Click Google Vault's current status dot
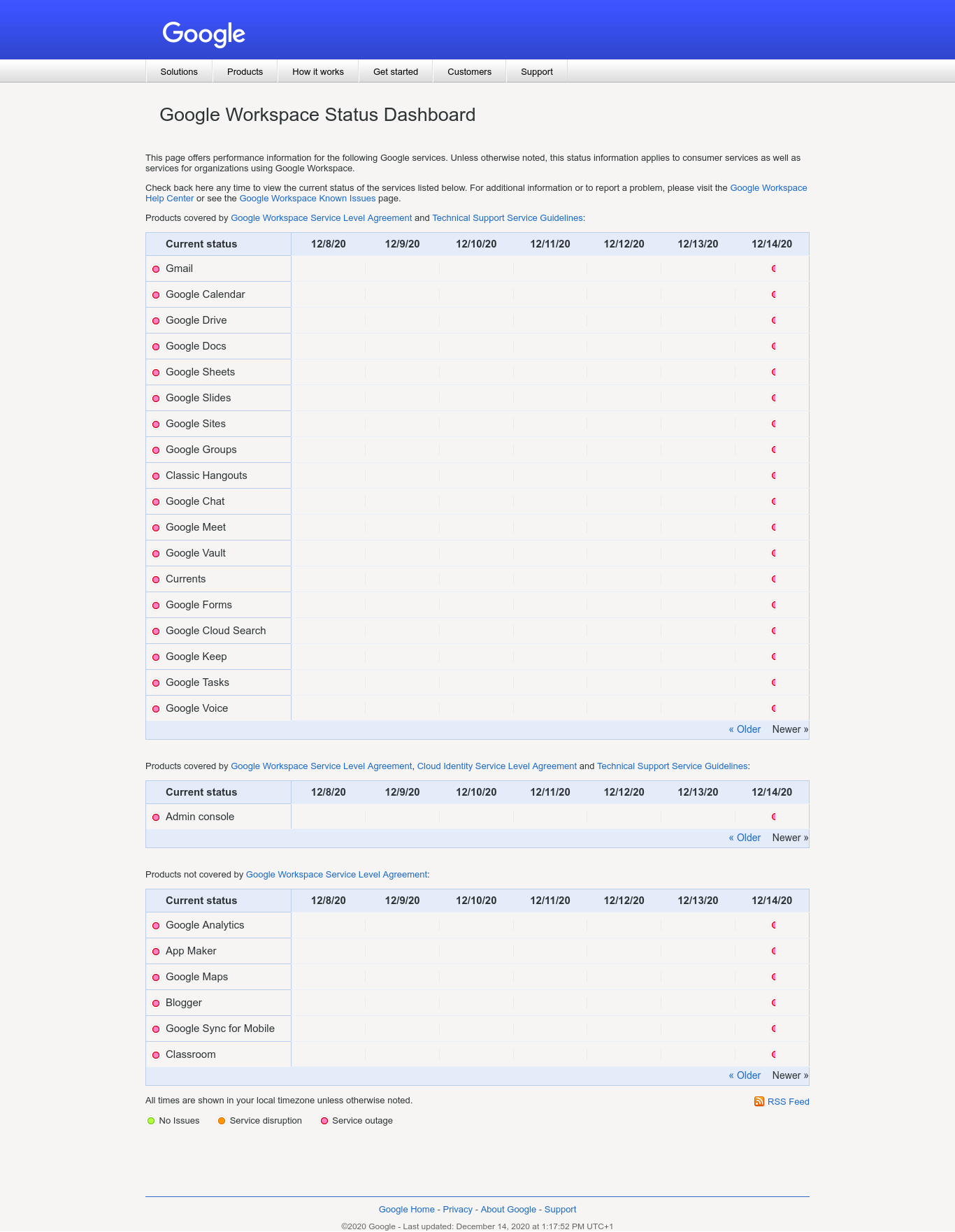Image resolution: width=955 pixels, height=1232 pixels. click(156, 554)
